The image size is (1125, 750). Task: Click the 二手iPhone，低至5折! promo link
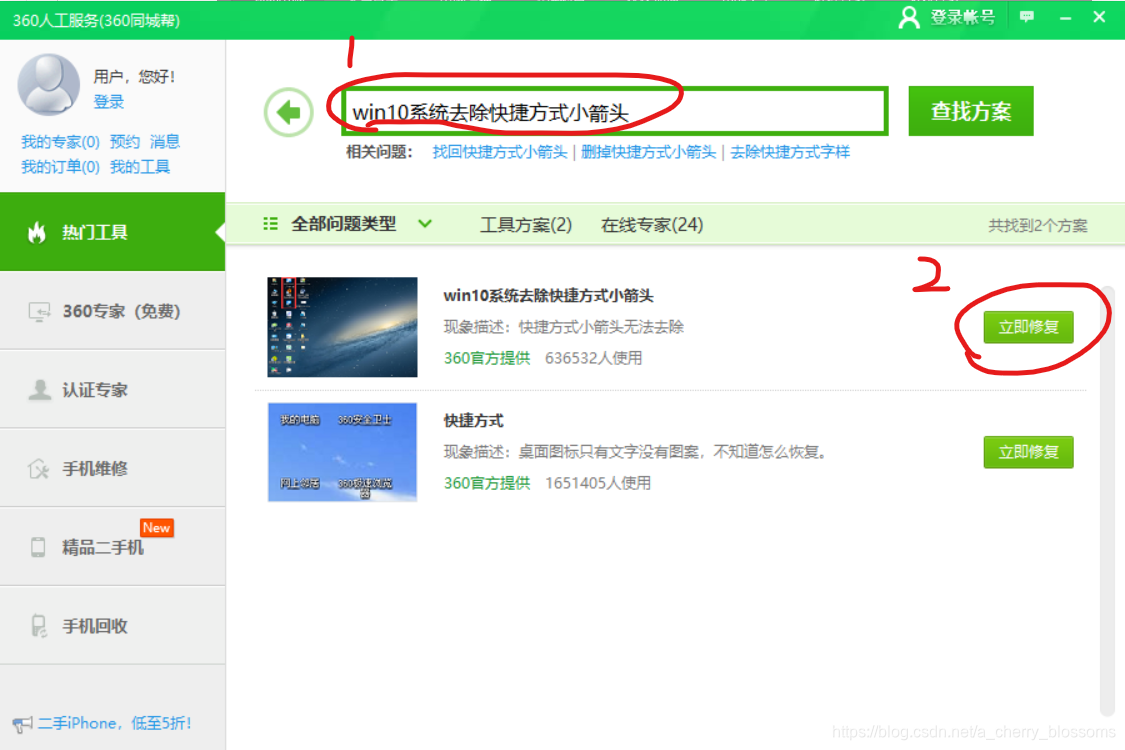click(x=115, y=723)
